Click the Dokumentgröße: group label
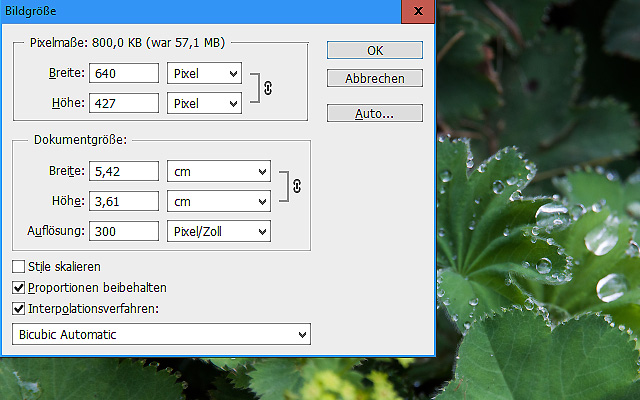640x400 pixels. click(80, 140)
